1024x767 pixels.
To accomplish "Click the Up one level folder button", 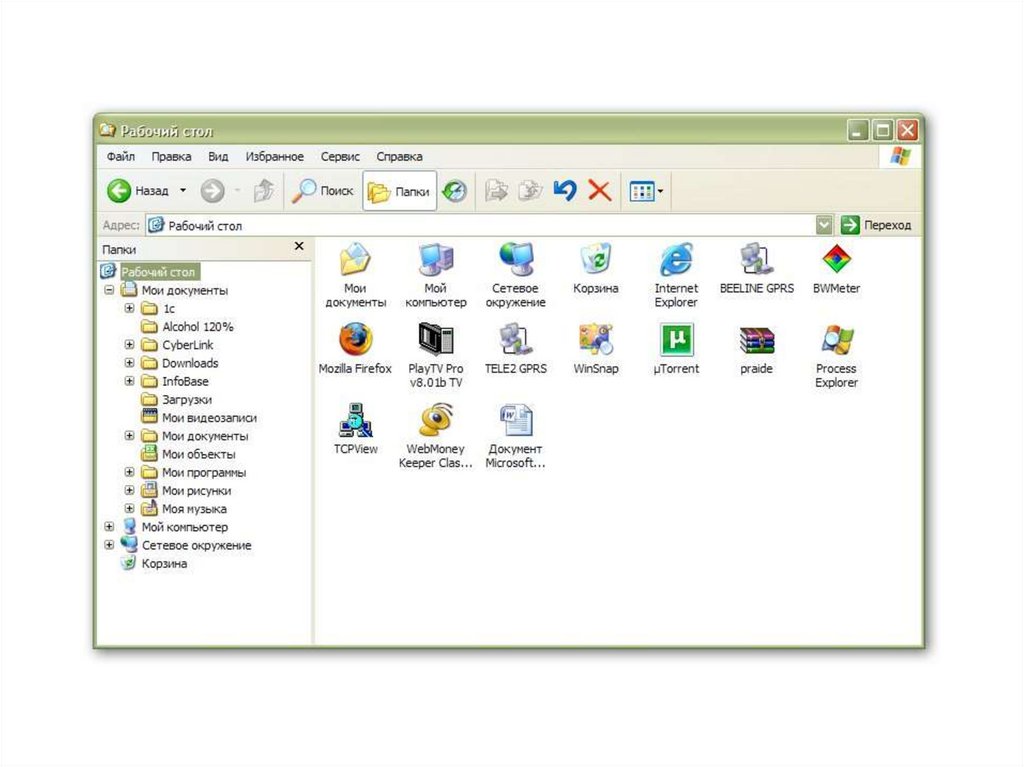I will 264,191.
